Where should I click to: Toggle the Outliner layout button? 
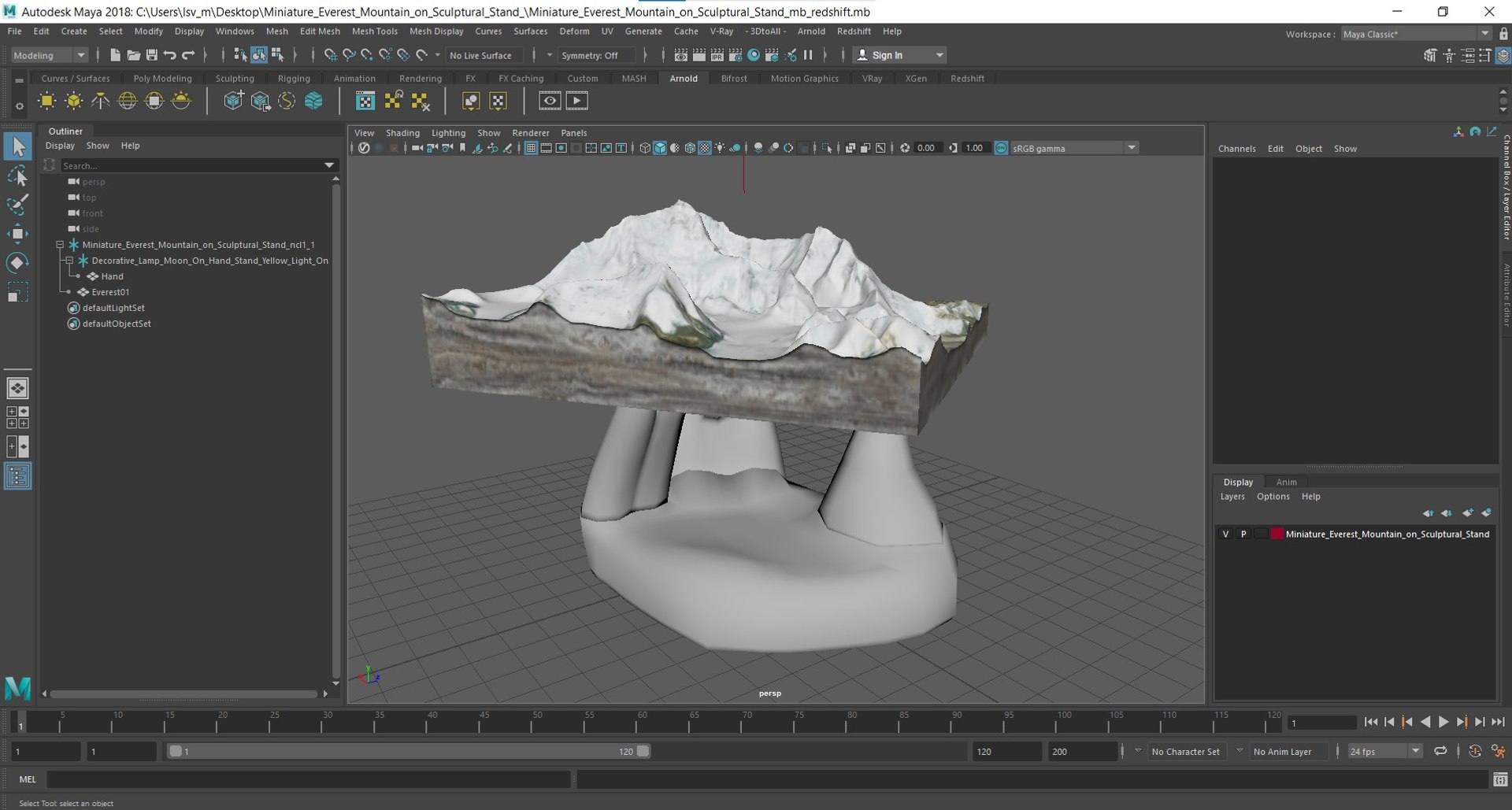click(x=18, y=476)
